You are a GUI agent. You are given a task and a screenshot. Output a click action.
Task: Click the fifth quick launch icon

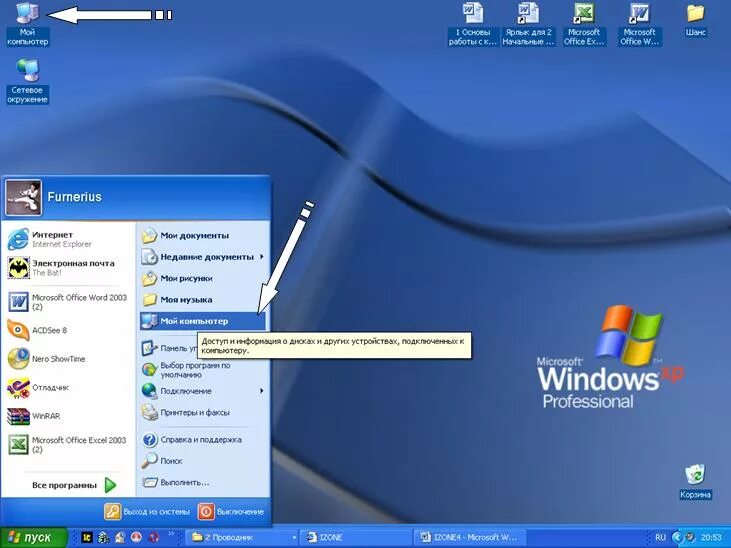point(153,538)
